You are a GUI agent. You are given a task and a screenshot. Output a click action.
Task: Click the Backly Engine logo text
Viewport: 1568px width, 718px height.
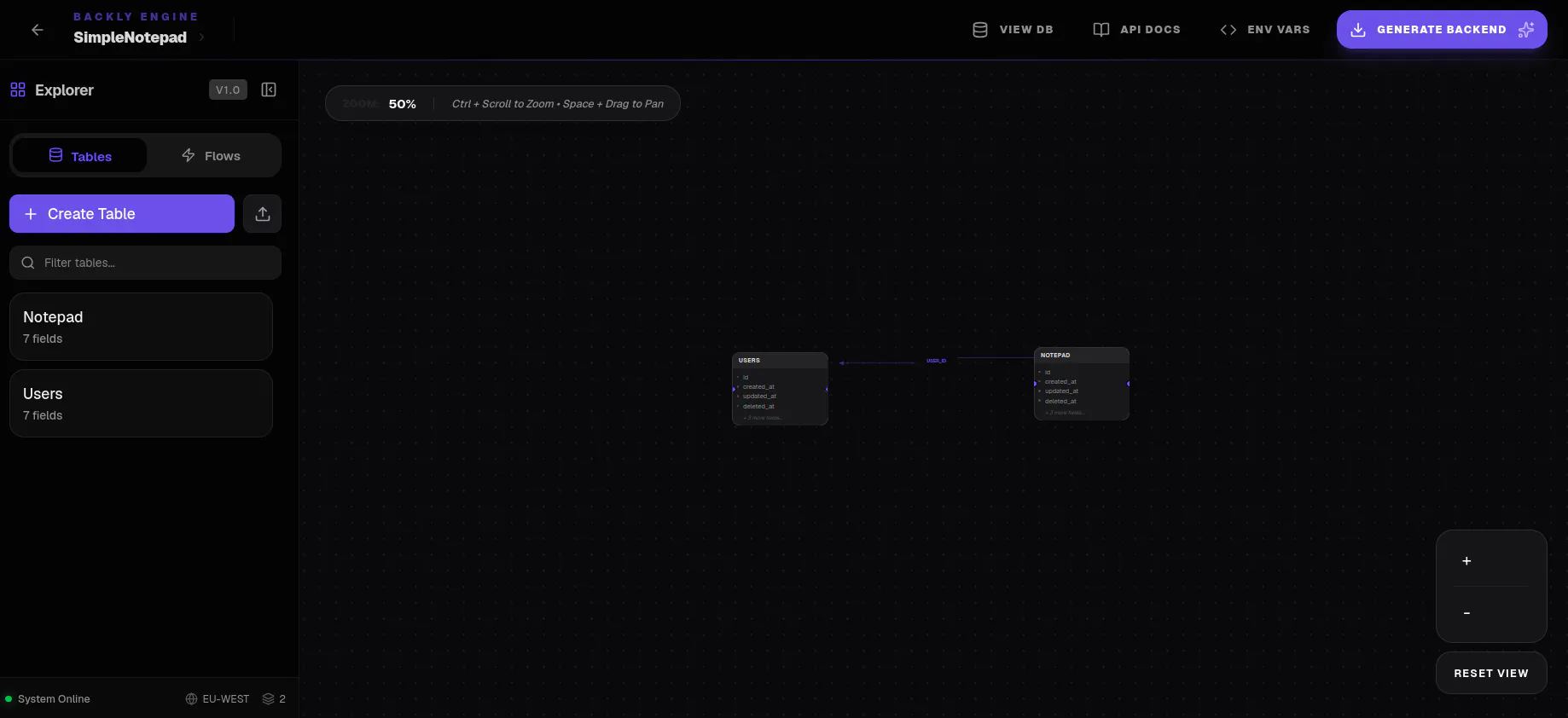pos(136,16)
